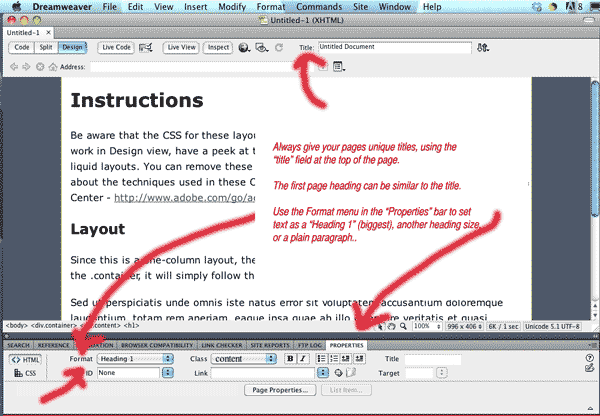Switch Properties to CSS mode
This screenshot has width=600, height=416.
[x=25, y=373]
